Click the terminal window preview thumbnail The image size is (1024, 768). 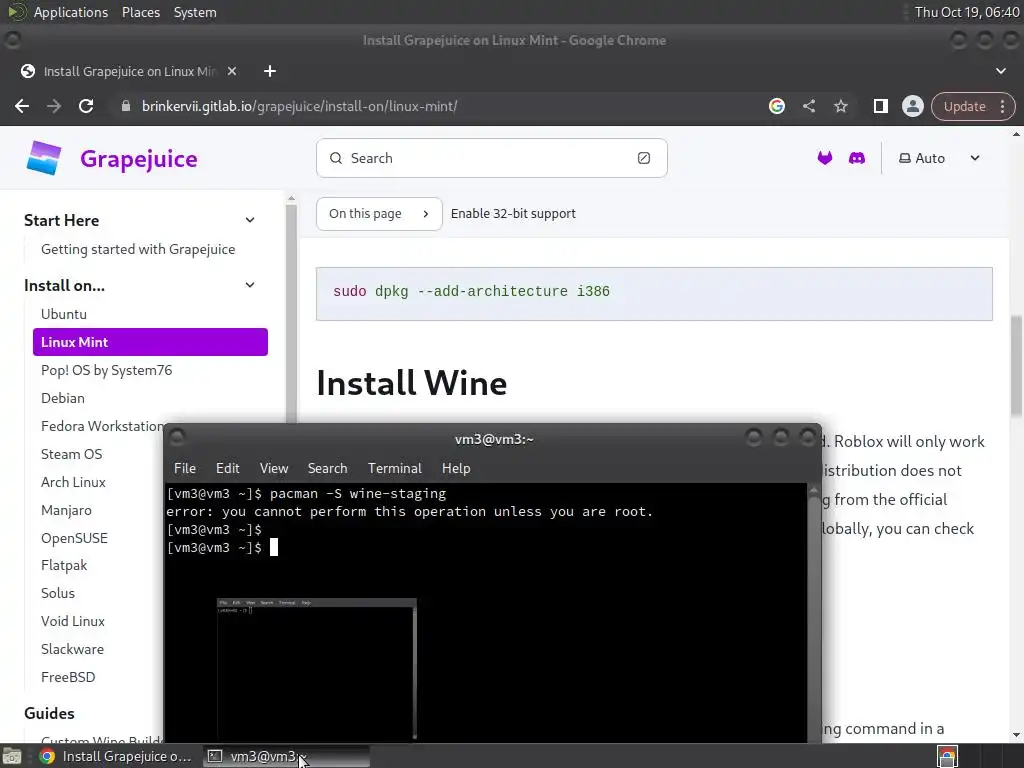pos(317,669)
